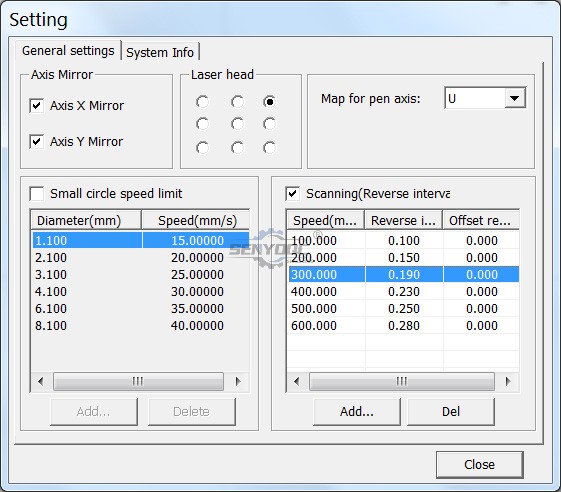This screenshot has height=492, width=561.
Task: Select the General settings tab
Action: click(x=68, y=50)
